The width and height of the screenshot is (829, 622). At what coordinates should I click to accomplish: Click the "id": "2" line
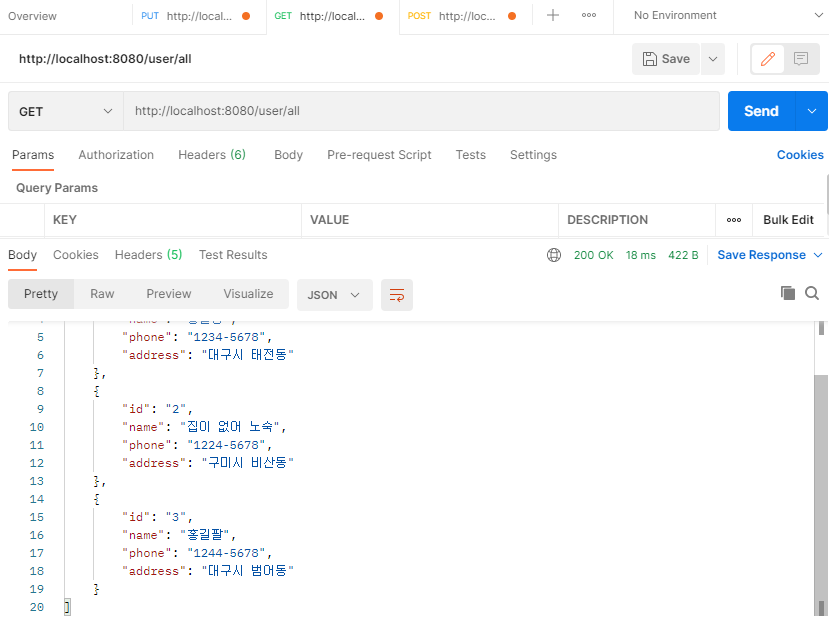[157, 409]
